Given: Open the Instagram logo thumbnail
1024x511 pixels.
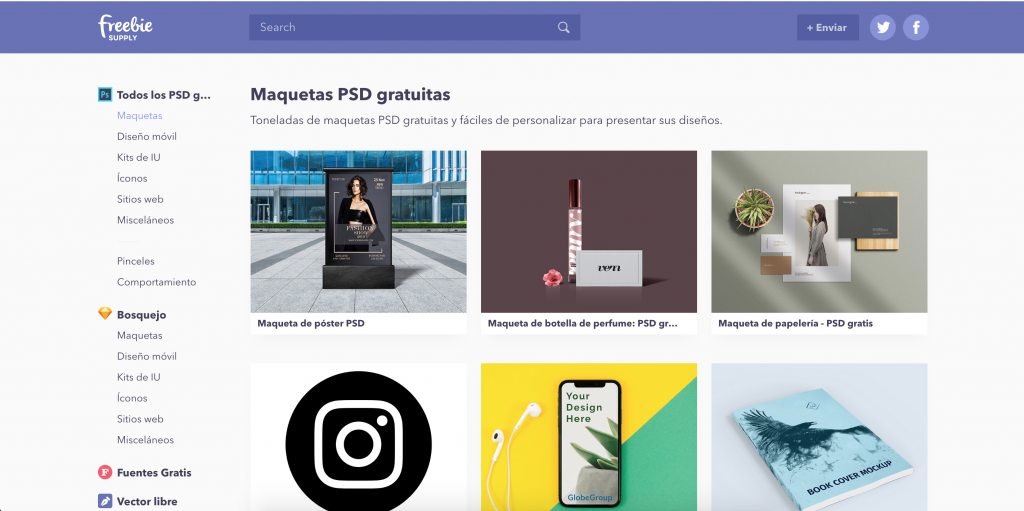Looking at the screenshot, I should click(x=359, y=437).
